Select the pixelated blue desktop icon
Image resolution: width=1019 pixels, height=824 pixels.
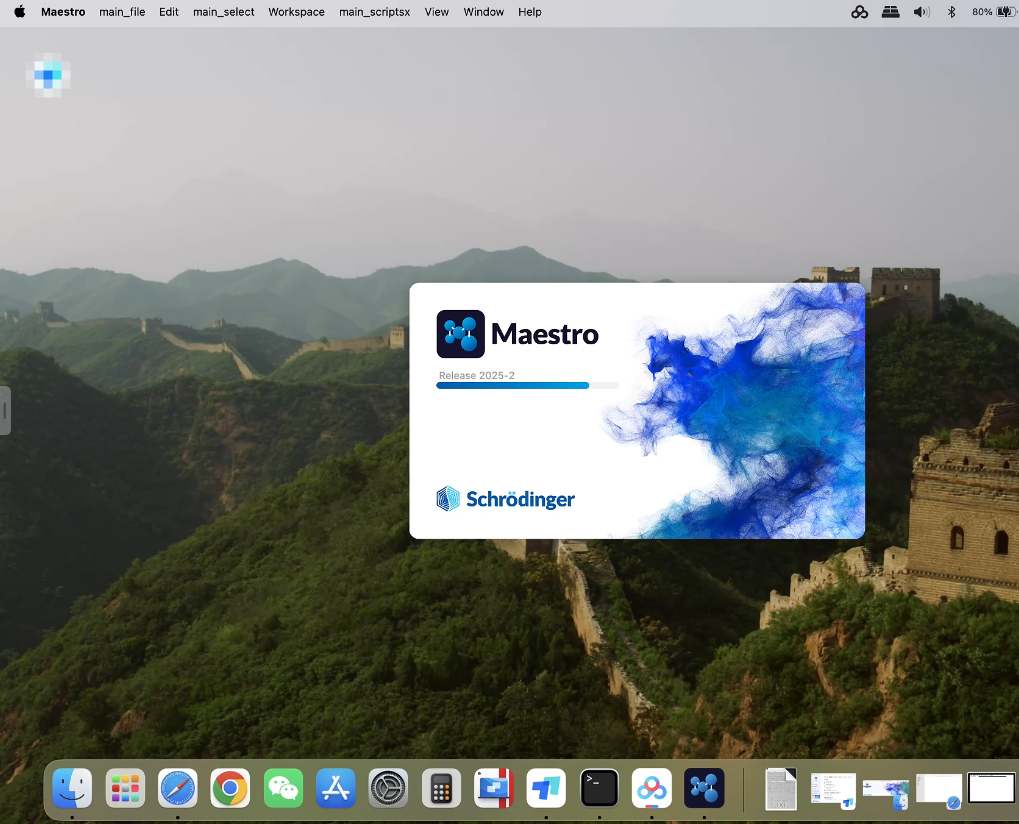(x=48, y=75)
